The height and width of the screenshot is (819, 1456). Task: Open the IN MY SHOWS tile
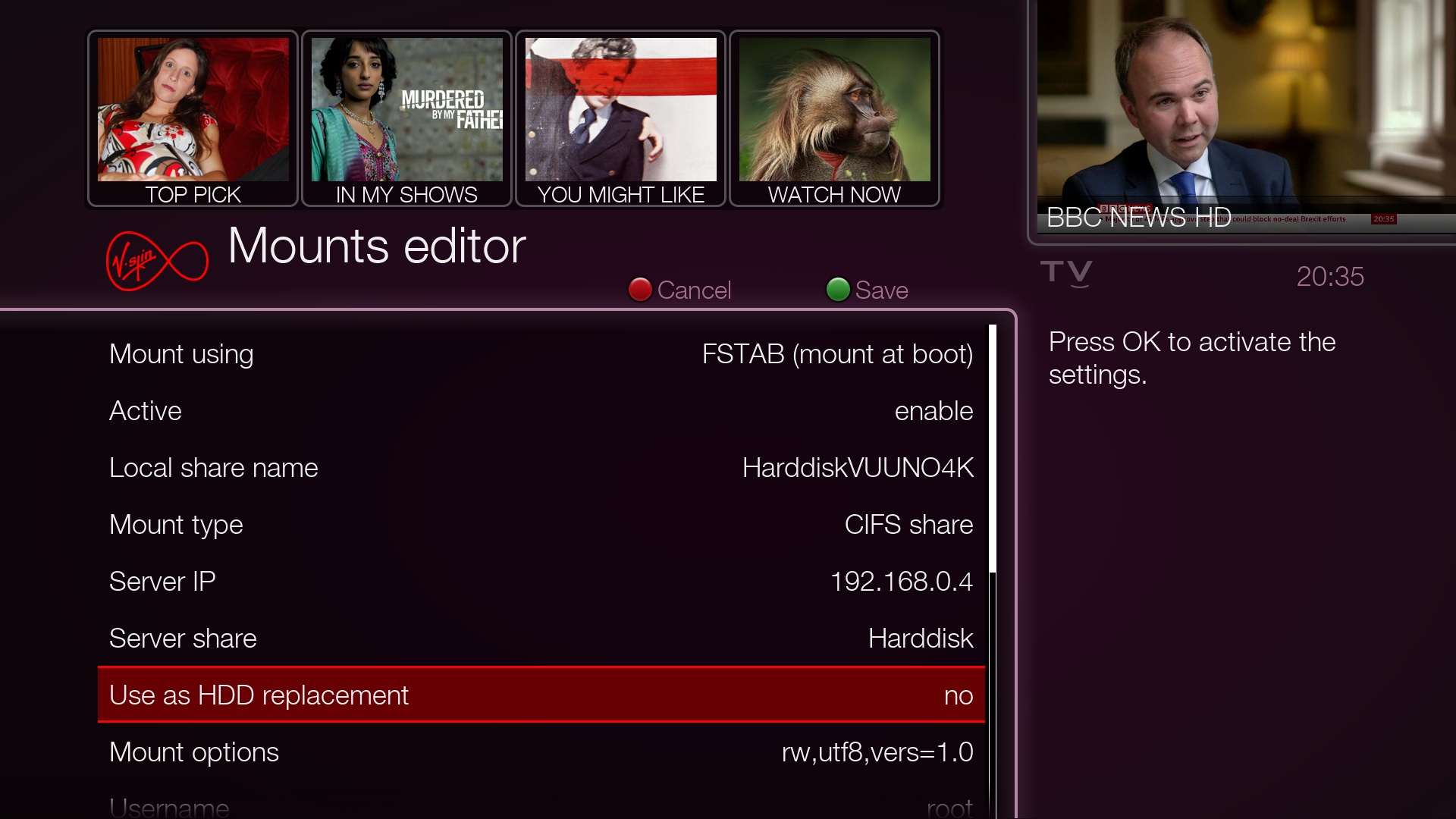[x=406, y=118]
